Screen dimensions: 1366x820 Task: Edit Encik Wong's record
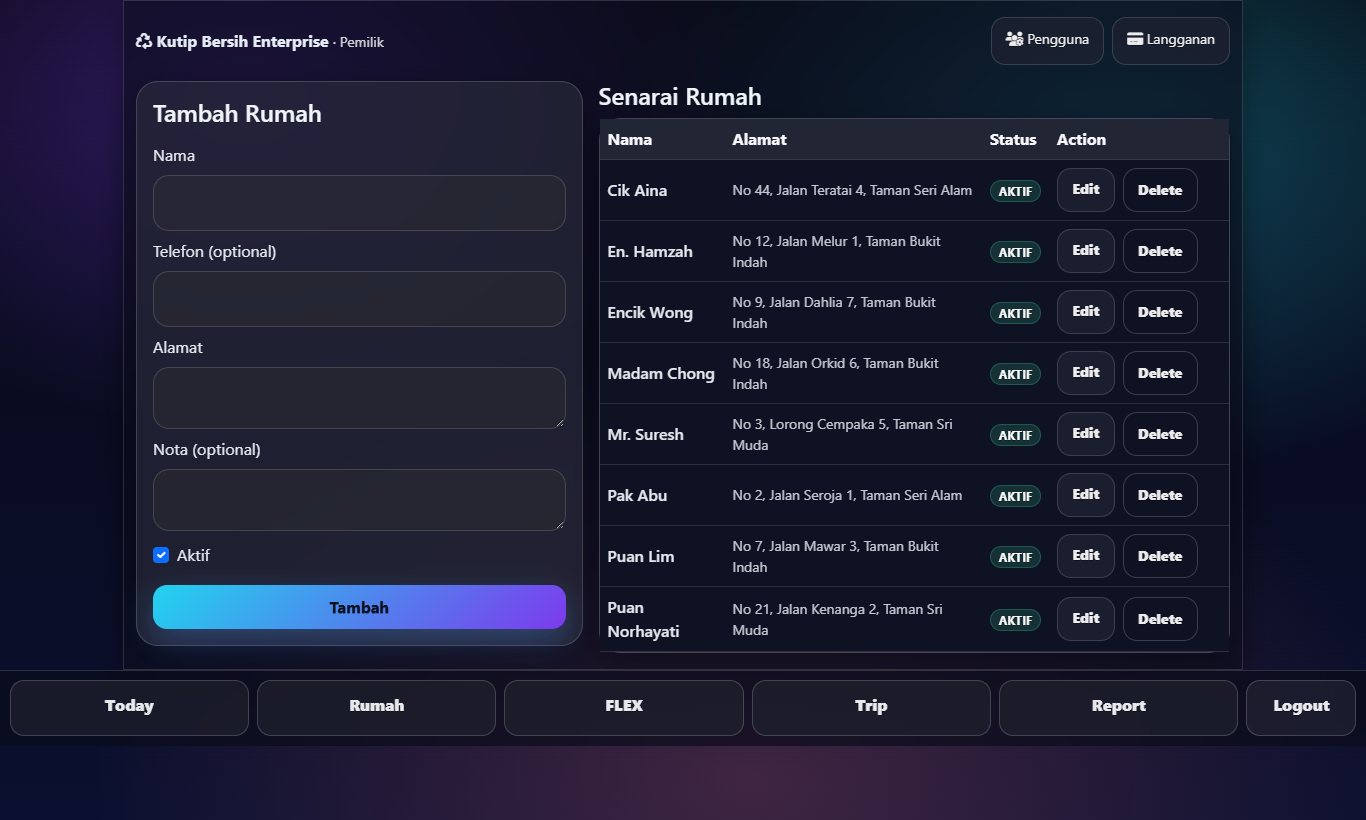pos(1085,312)
